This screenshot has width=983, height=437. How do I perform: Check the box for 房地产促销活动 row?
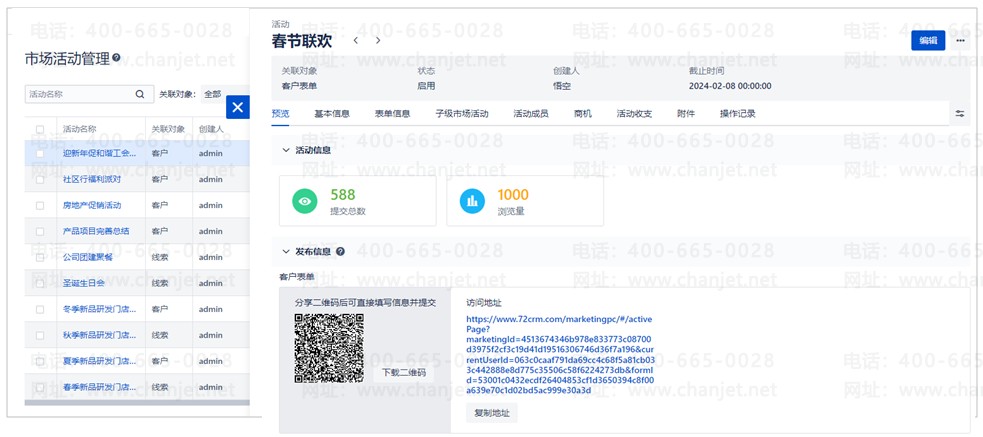pos(40,205)
